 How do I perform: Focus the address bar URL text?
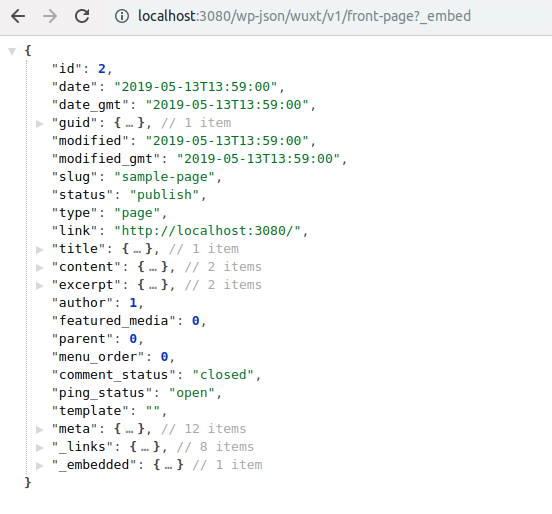tap(304, 16)
